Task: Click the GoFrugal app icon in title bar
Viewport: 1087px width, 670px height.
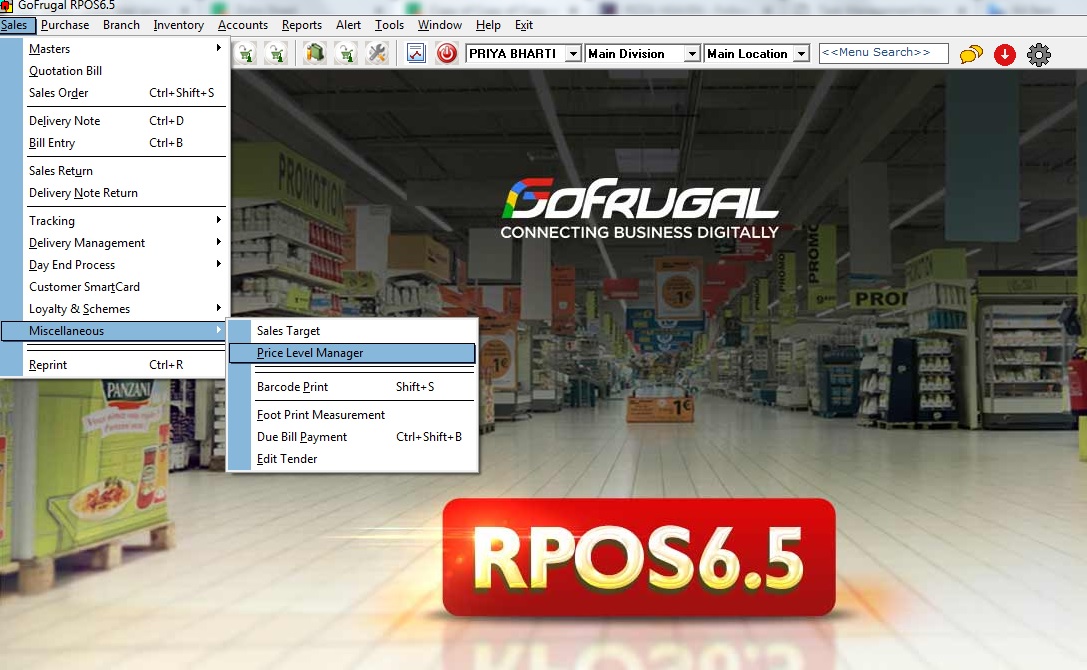Action: point(8,6)
